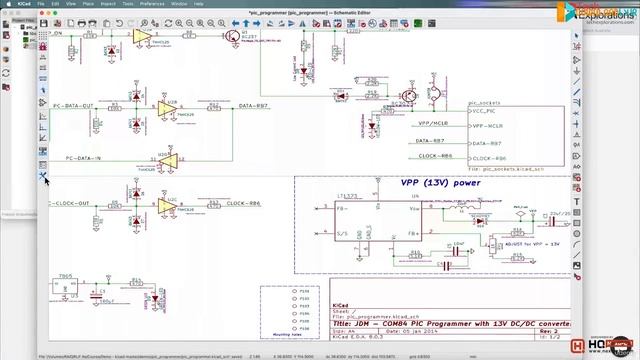Select the Draw Wire tool
Image resolution: width=640 pixels, height=360 pixels.
click(576, 81)
